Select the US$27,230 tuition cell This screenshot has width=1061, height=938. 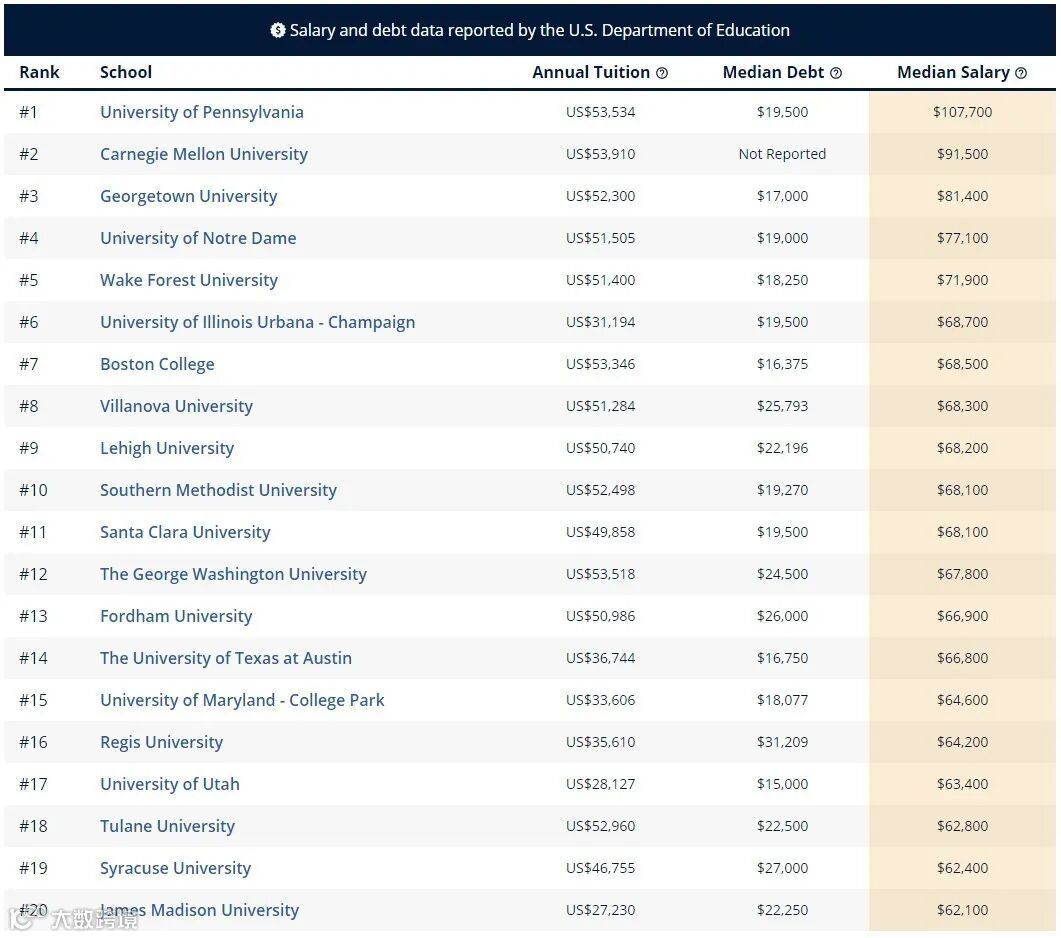[x=600, y=910]
